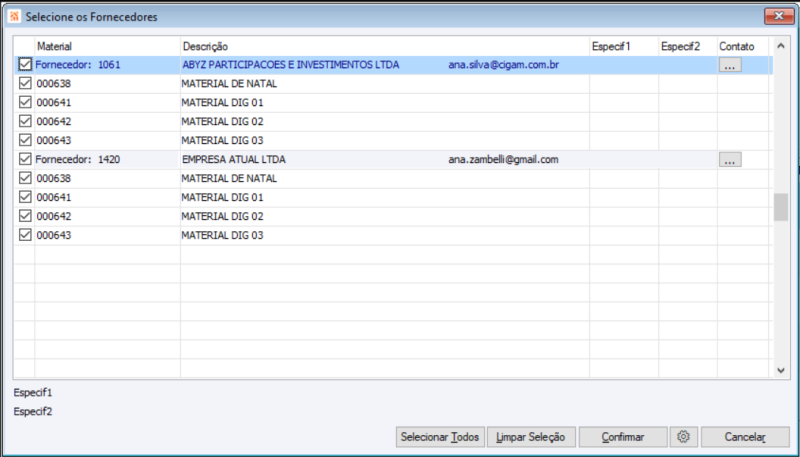Click code 000641 under Fornecedor 1061
This screenshot has width=800, height=457.
click(54, 103)
